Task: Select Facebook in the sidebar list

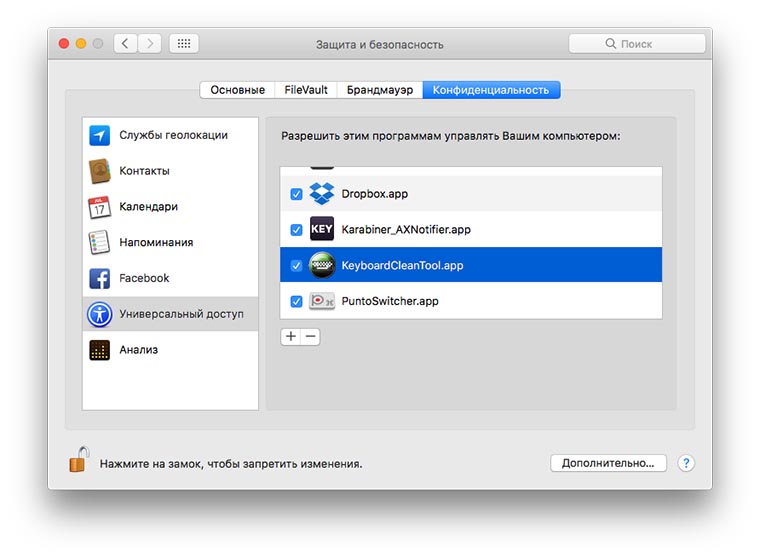Action: click(x=170, y=278)
